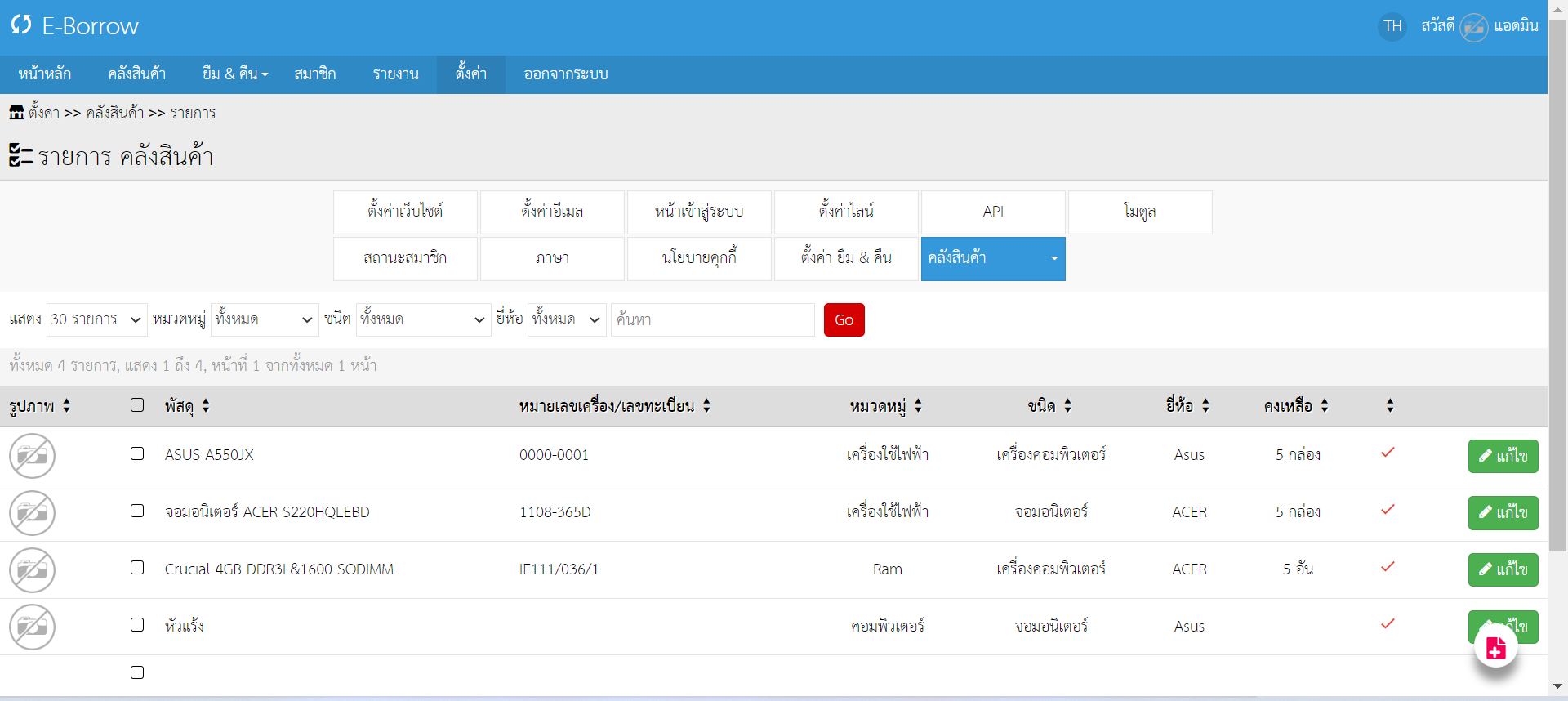Open Crucial 4GB RAM image placeholder

(32, 570)
